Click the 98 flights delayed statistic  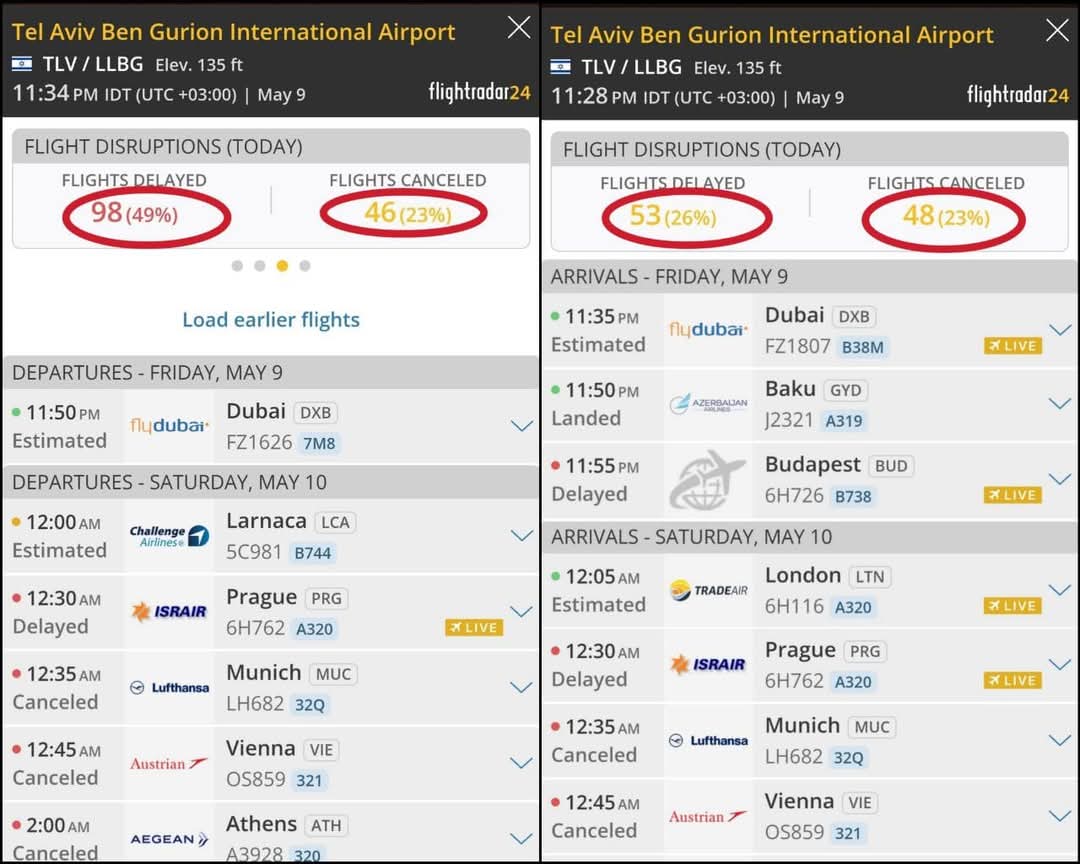click(x=134, y=213)
